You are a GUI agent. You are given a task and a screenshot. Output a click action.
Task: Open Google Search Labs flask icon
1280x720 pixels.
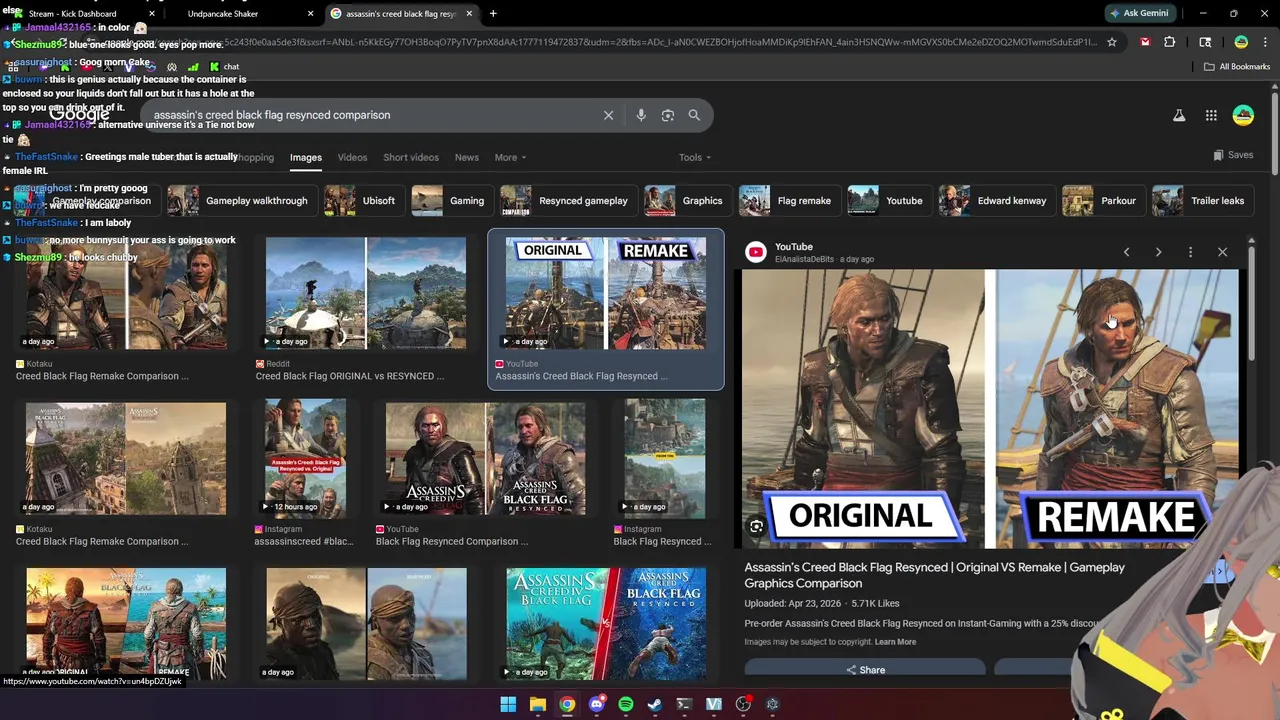click(1179, 115)
